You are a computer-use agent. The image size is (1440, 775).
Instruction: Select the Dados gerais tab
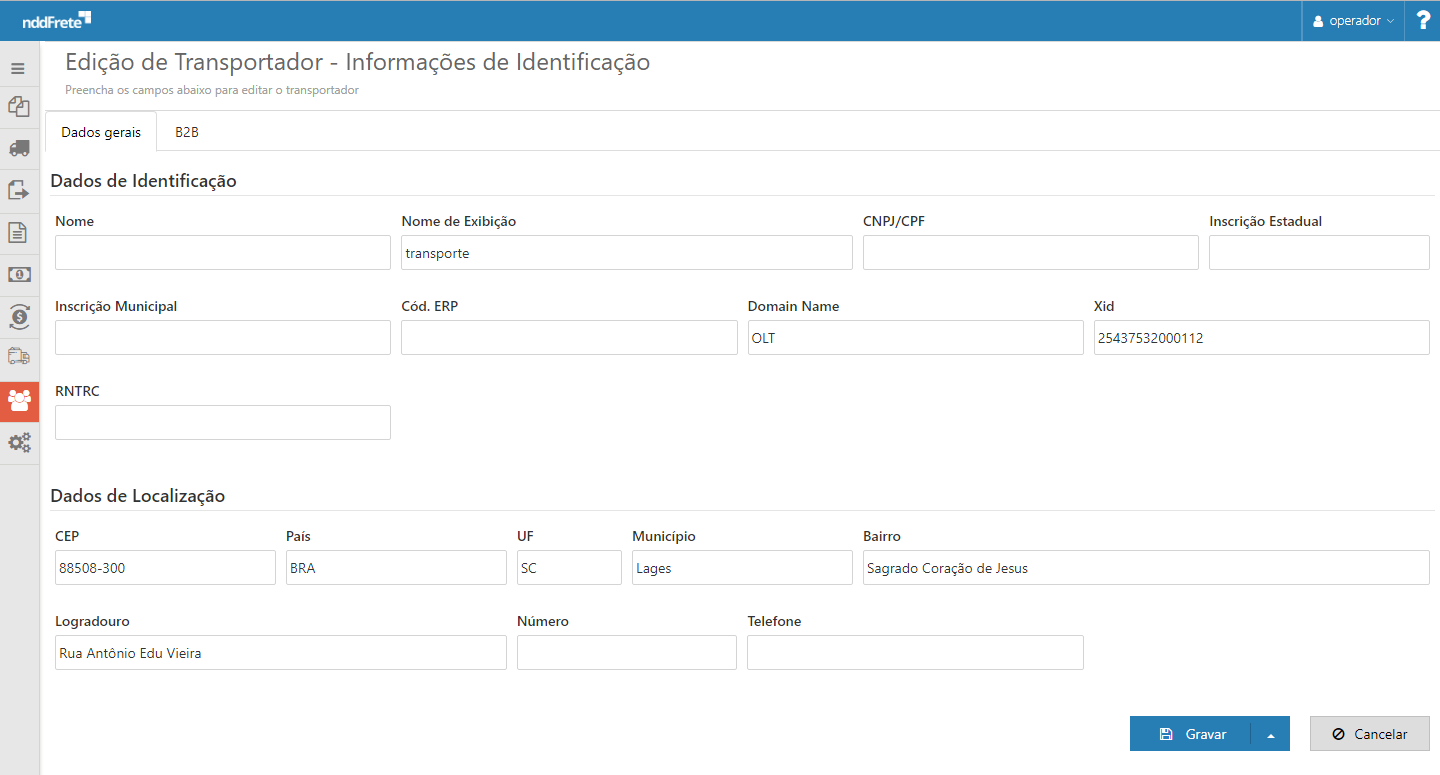(x=101, y=132)
